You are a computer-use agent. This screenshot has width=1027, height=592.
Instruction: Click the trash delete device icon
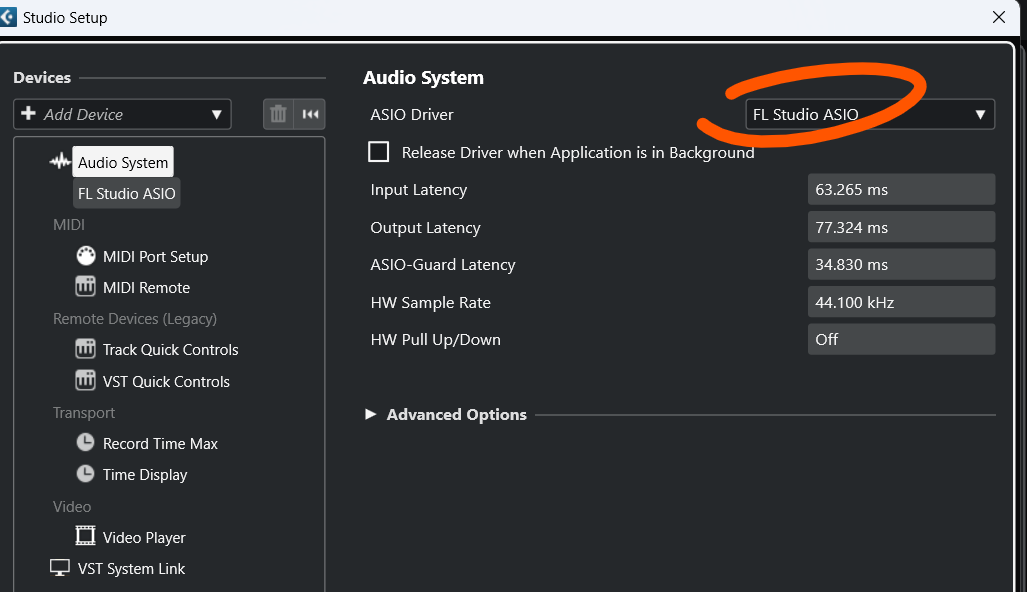coord(278,114)
